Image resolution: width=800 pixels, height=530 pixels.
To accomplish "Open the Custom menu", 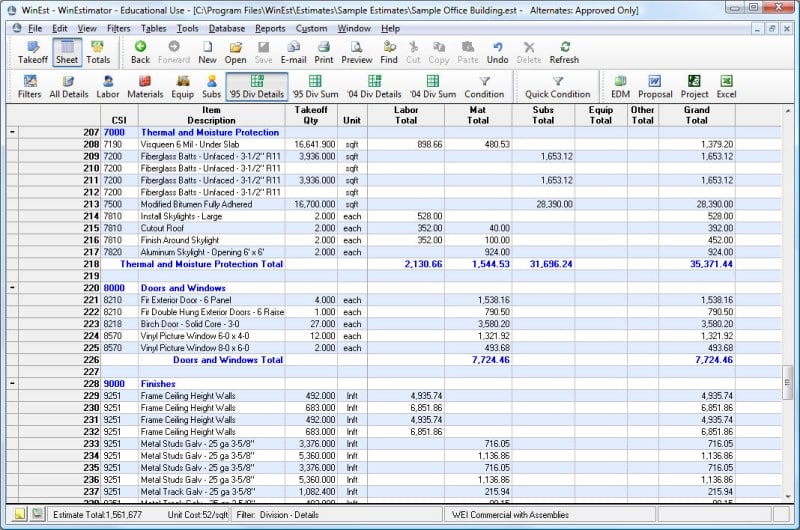I will tap(311, 29).
